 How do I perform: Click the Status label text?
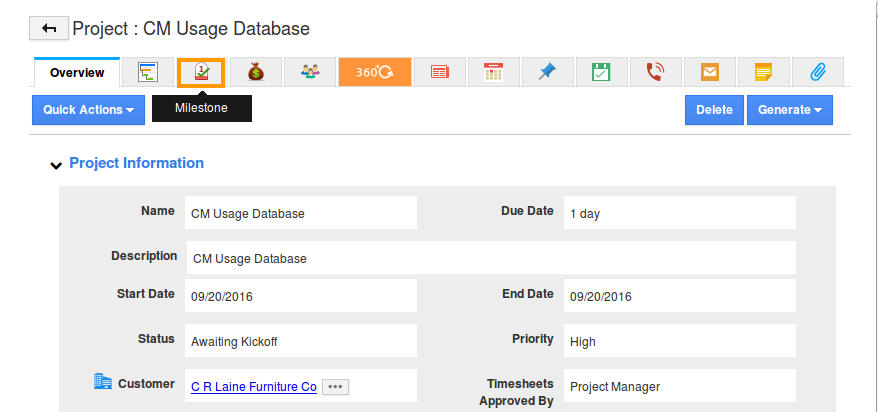coord(156,339)
